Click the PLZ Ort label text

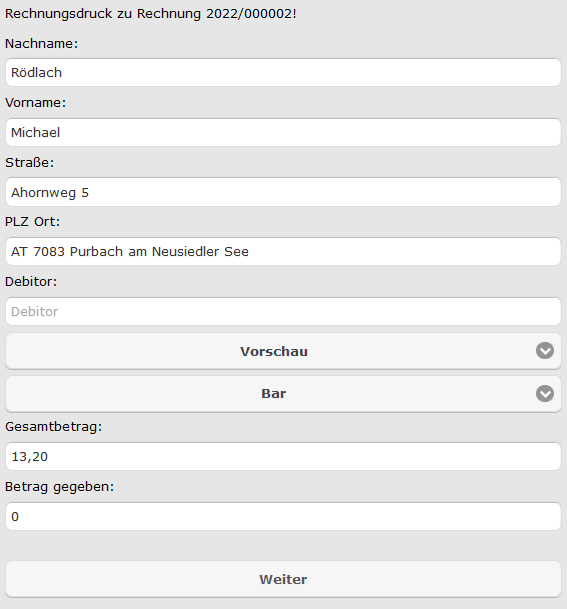click(x=33, y=221)
